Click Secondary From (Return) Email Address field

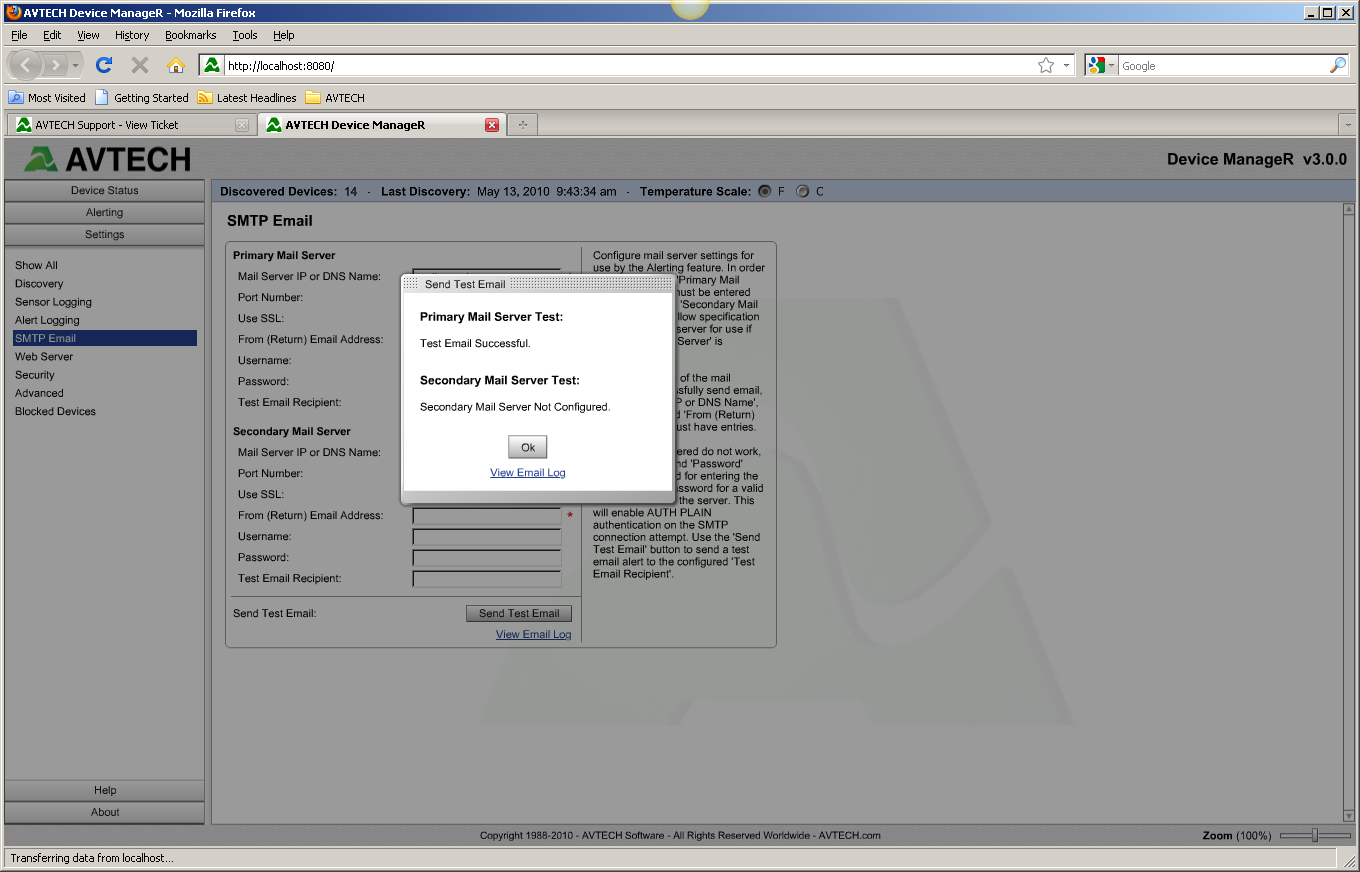click(x=487, y=516)
